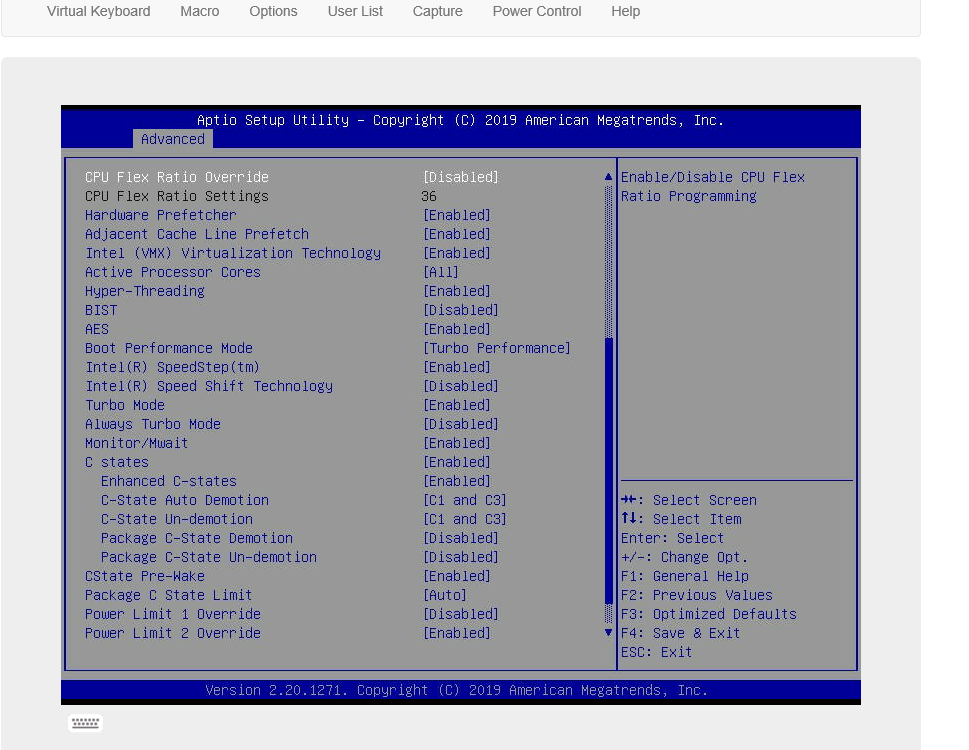969x750 pixels.
Task: Select Power Limit 1 Override option
Action: coord(173,614)
